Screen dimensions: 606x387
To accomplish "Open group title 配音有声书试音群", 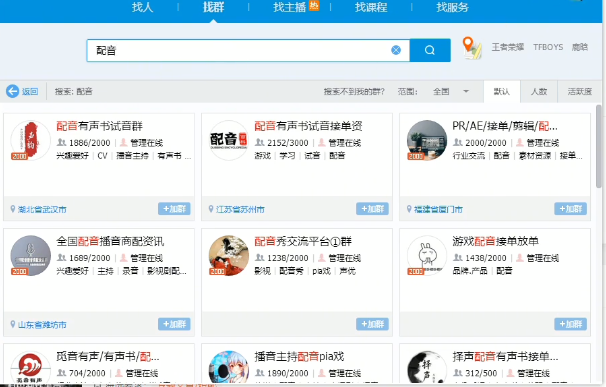I will (x=99, y=126).
